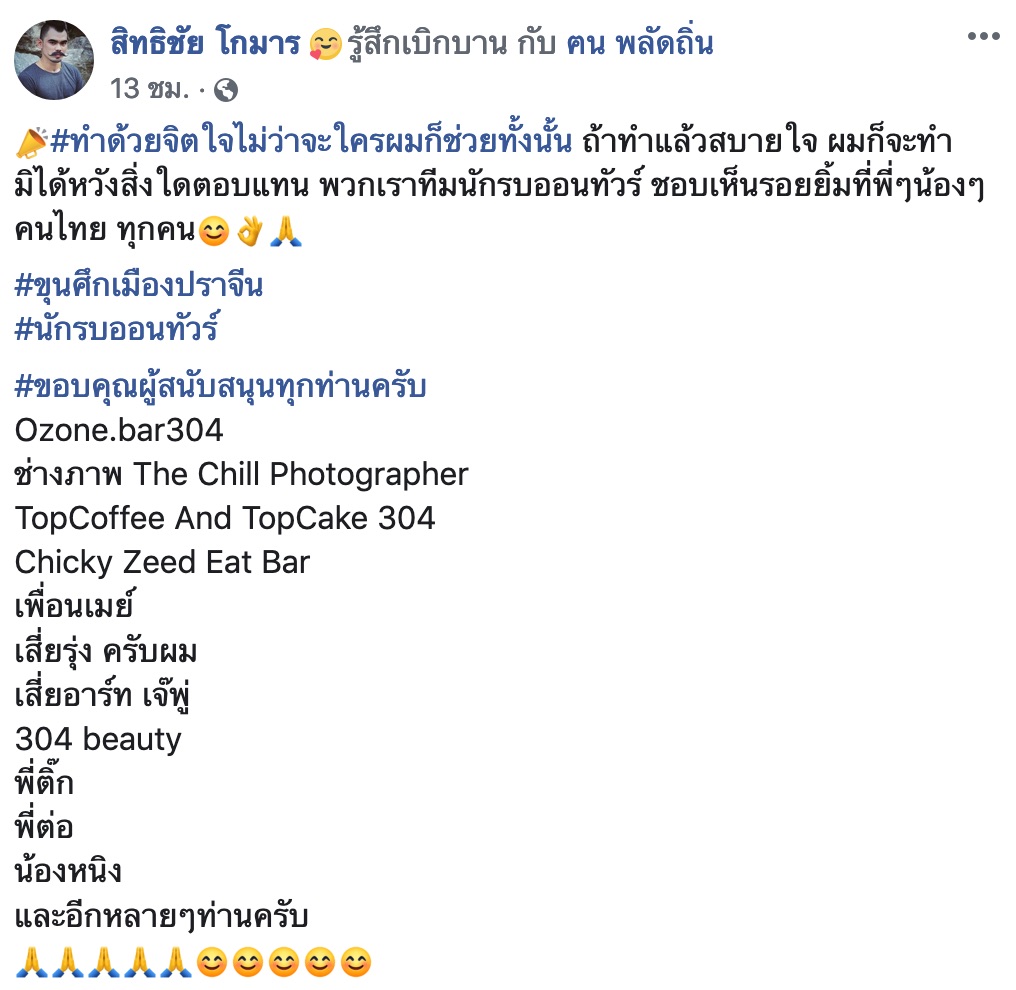1016x990 pixels.
Task: Open hashtag #ทำด้วยจิตใจไม่ว่าจะใครผมก็ช่วยทั้งนั้น
Action: (x=311, y=141)
